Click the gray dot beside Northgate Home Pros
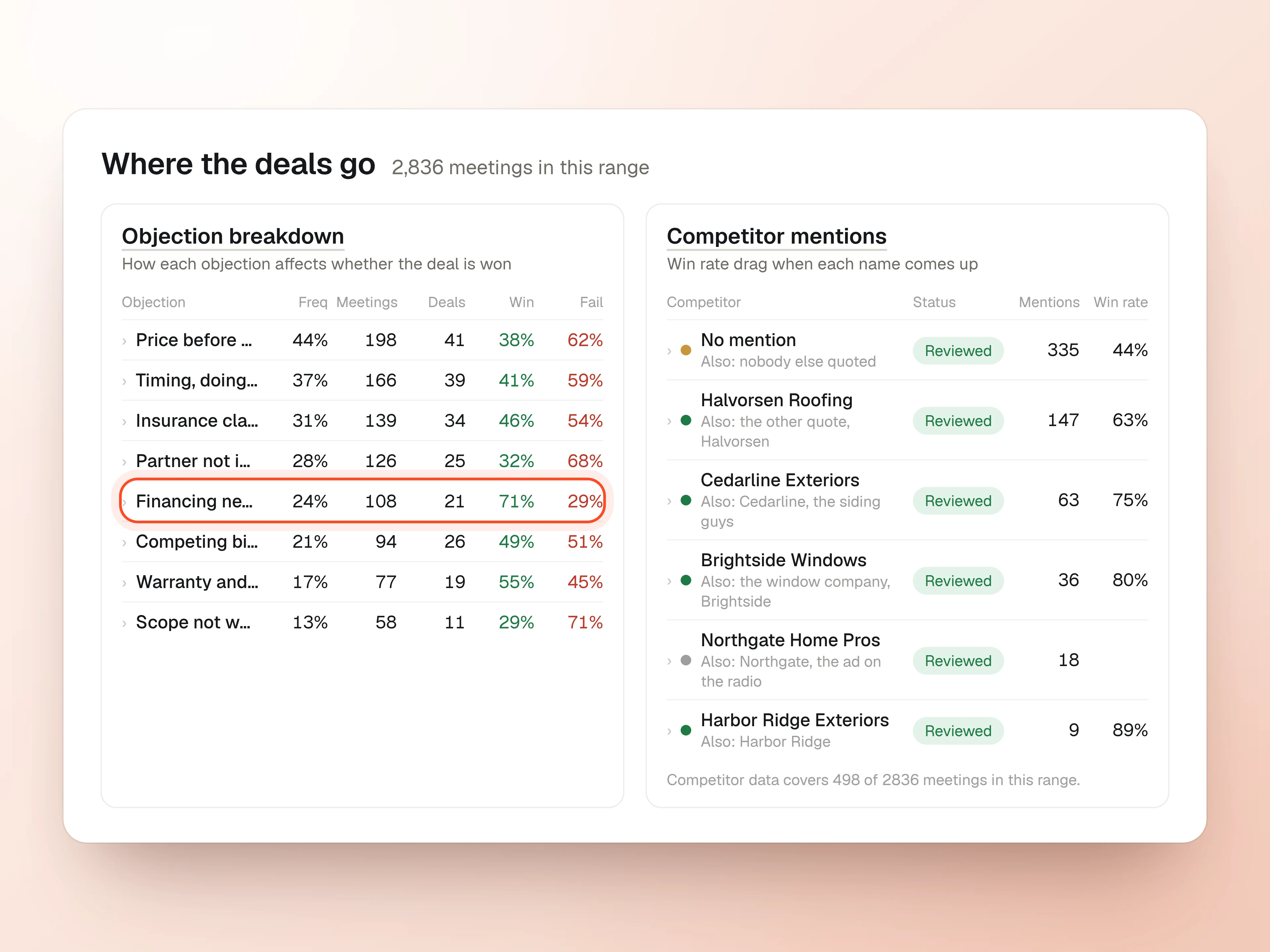 click(686, 660)
